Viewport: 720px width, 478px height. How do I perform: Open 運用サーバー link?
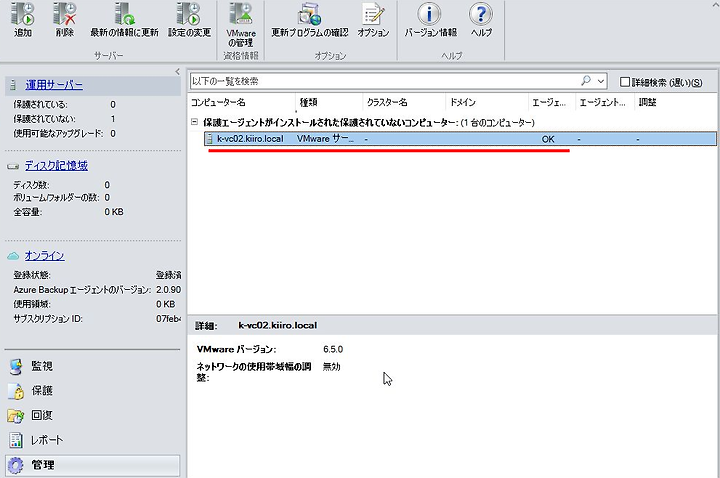[x=54, y=85]
